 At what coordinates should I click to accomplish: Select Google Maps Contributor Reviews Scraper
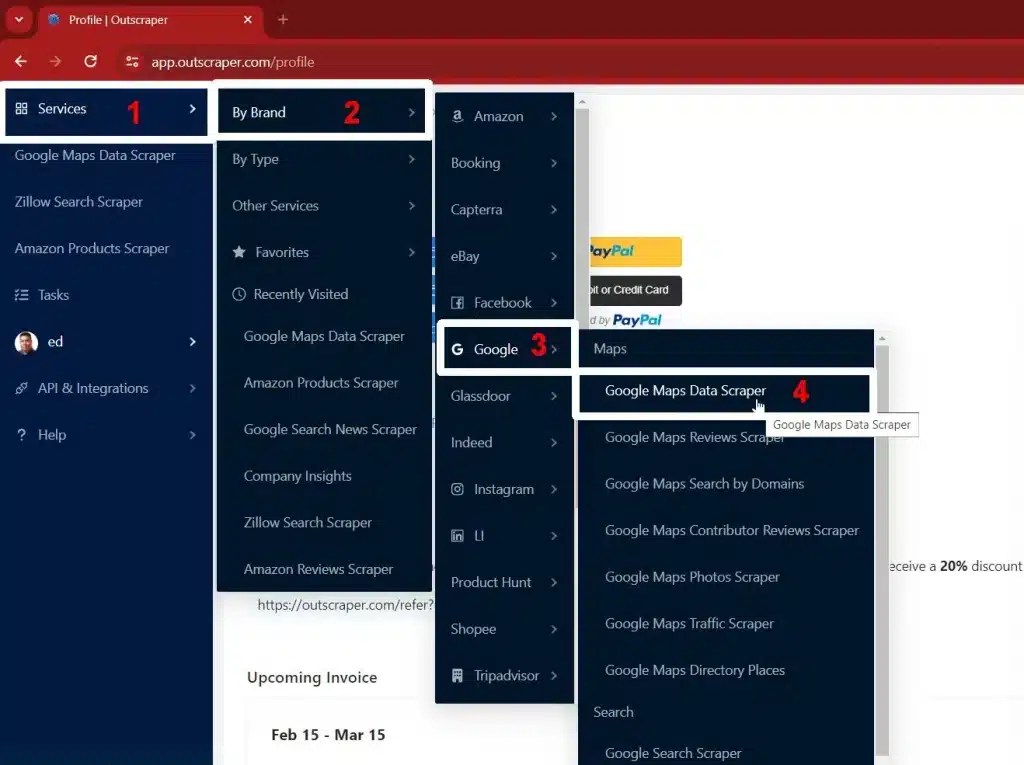726,530
